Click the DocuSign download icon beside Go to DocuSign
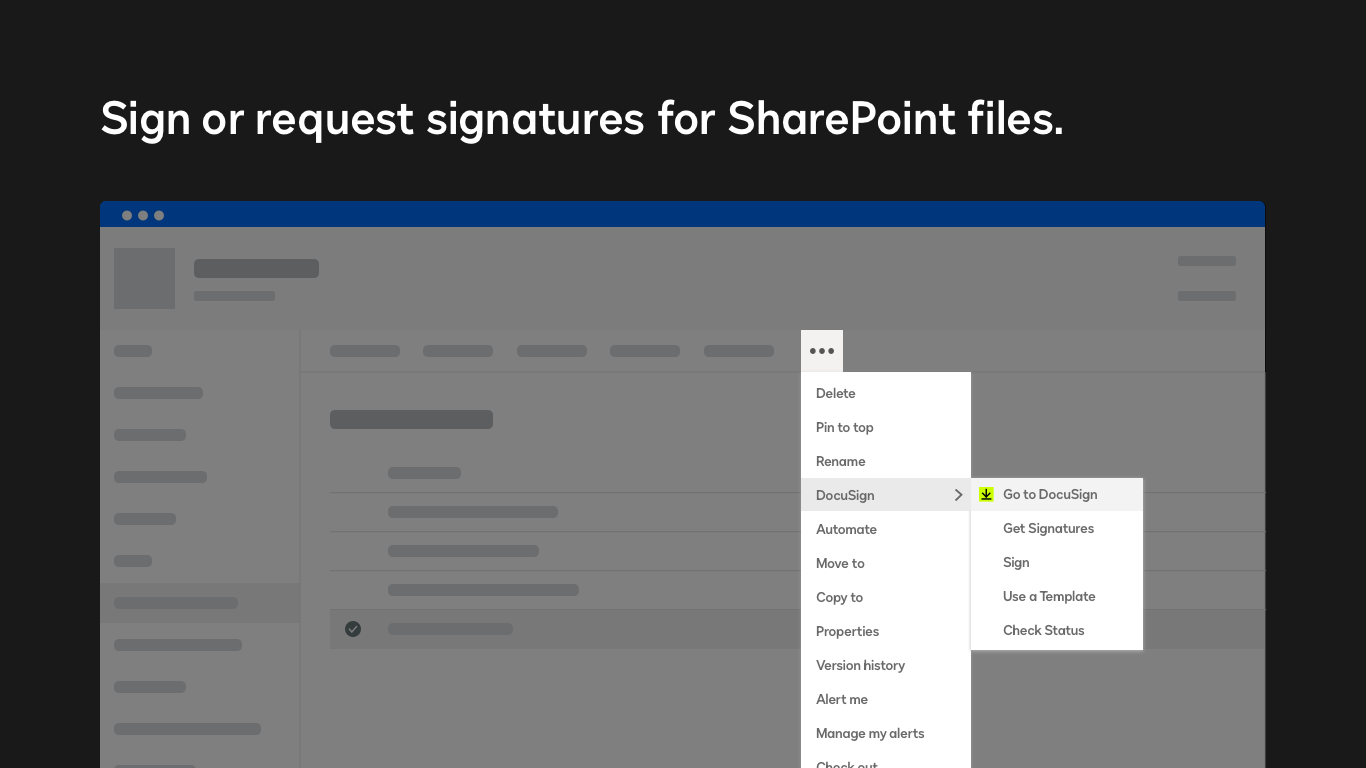Screen dimensions: 1366x768 (x=985, y=494)
